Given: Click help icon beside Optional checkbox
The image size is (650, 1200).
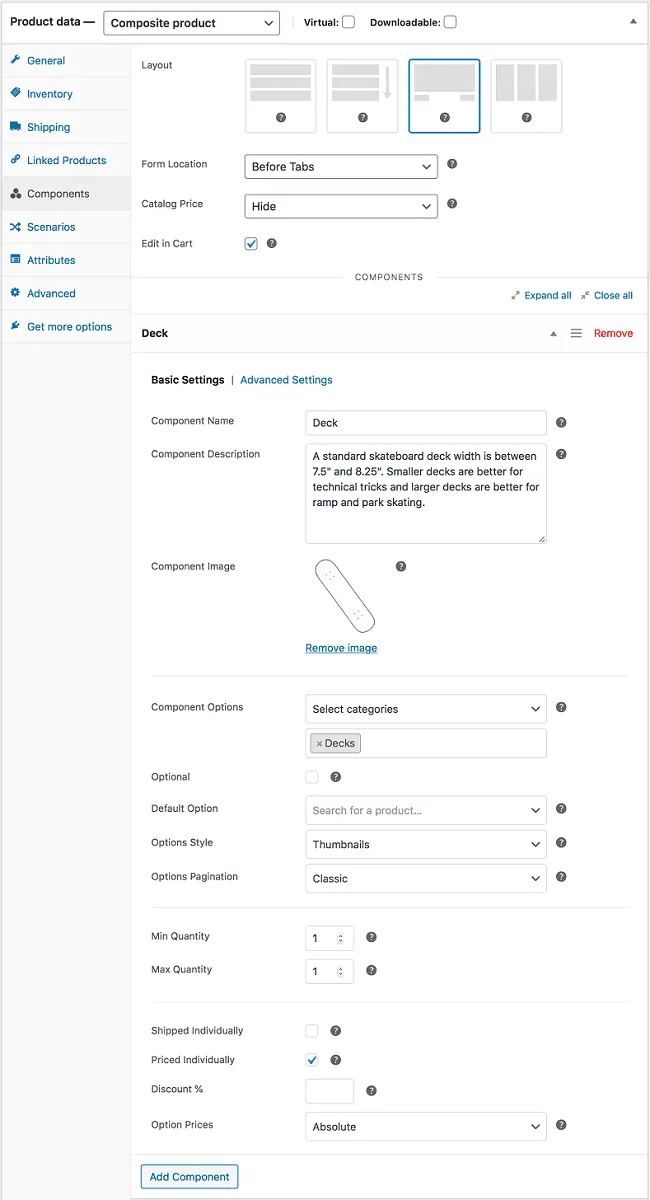Looking at the screenshot, I should (x=335, y=777).
